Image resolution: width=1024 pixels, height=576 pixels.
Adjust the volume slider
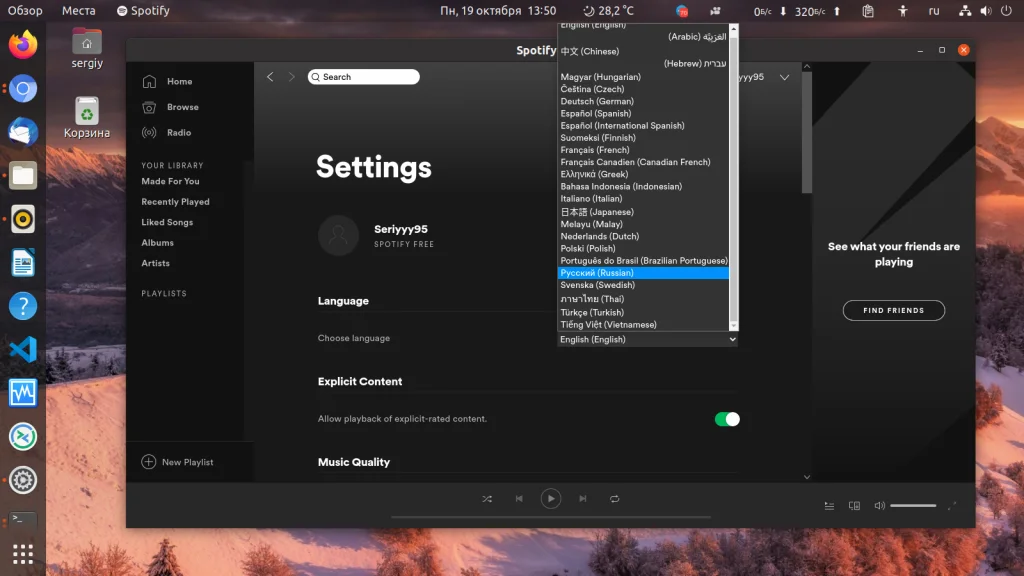coord(912,506)
